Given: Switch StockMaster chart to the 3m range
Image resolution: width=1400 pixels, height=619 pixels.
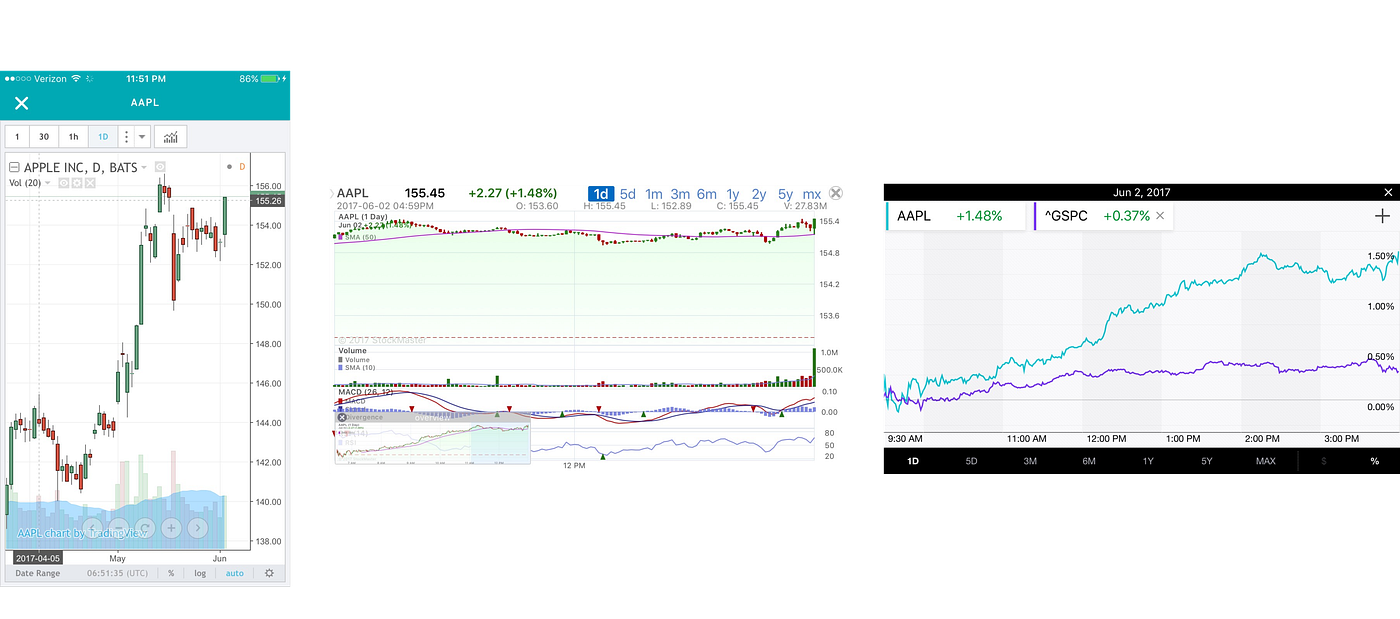Looking at the screenshot, I should coord(680,194).
